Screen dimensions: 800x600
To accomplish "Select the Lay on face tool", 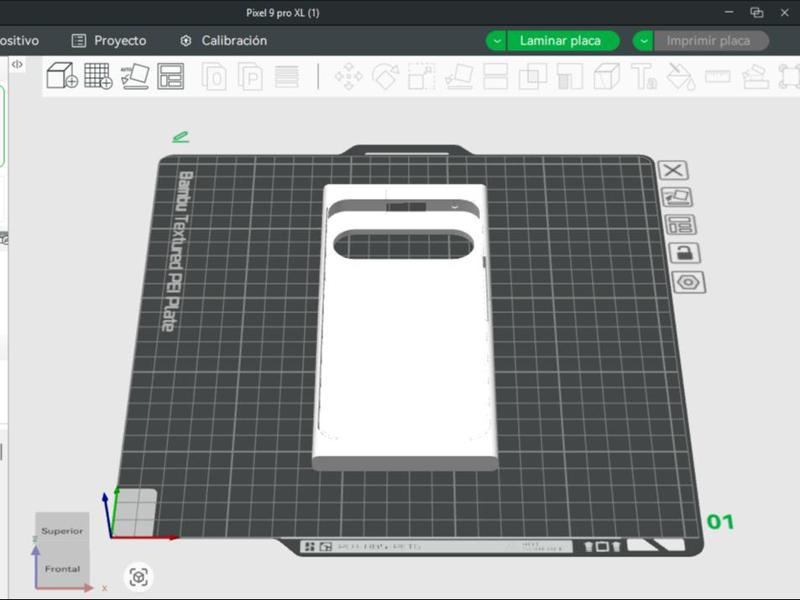I will [458, 77].
